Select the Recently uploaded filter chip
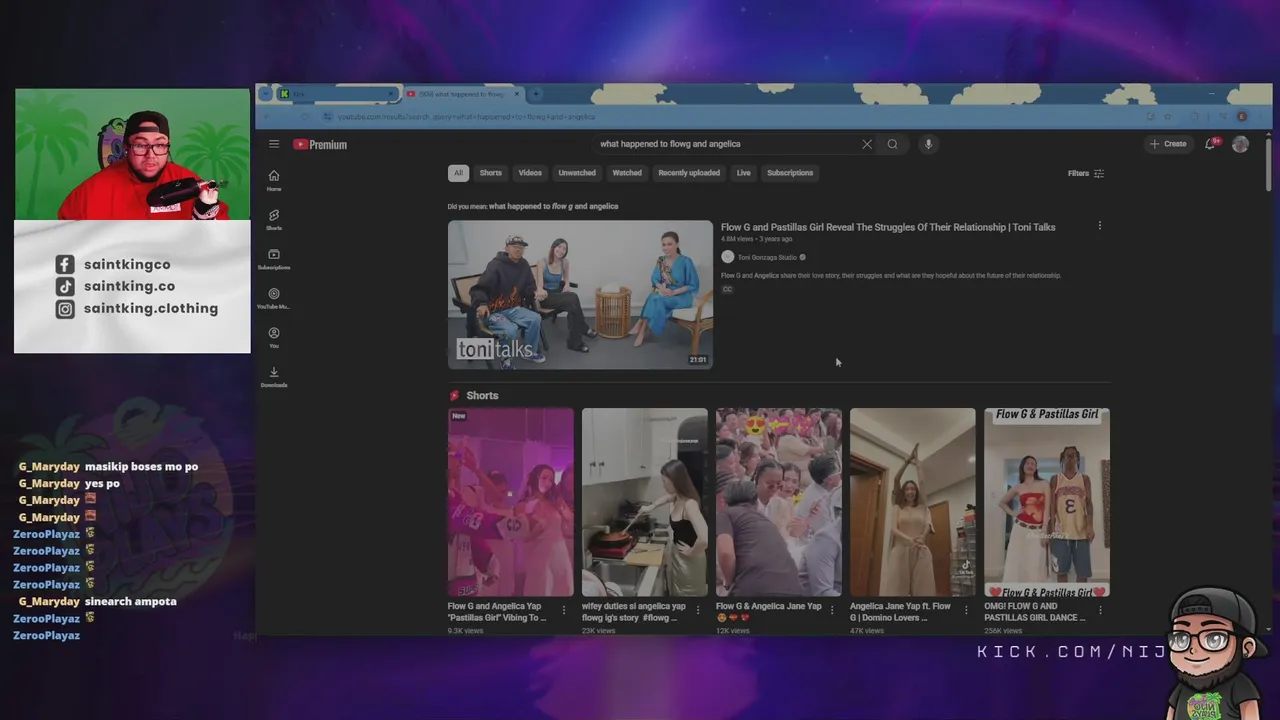Screen dimensions: 1280x720 pyautogui.click(x=689, y=173)
